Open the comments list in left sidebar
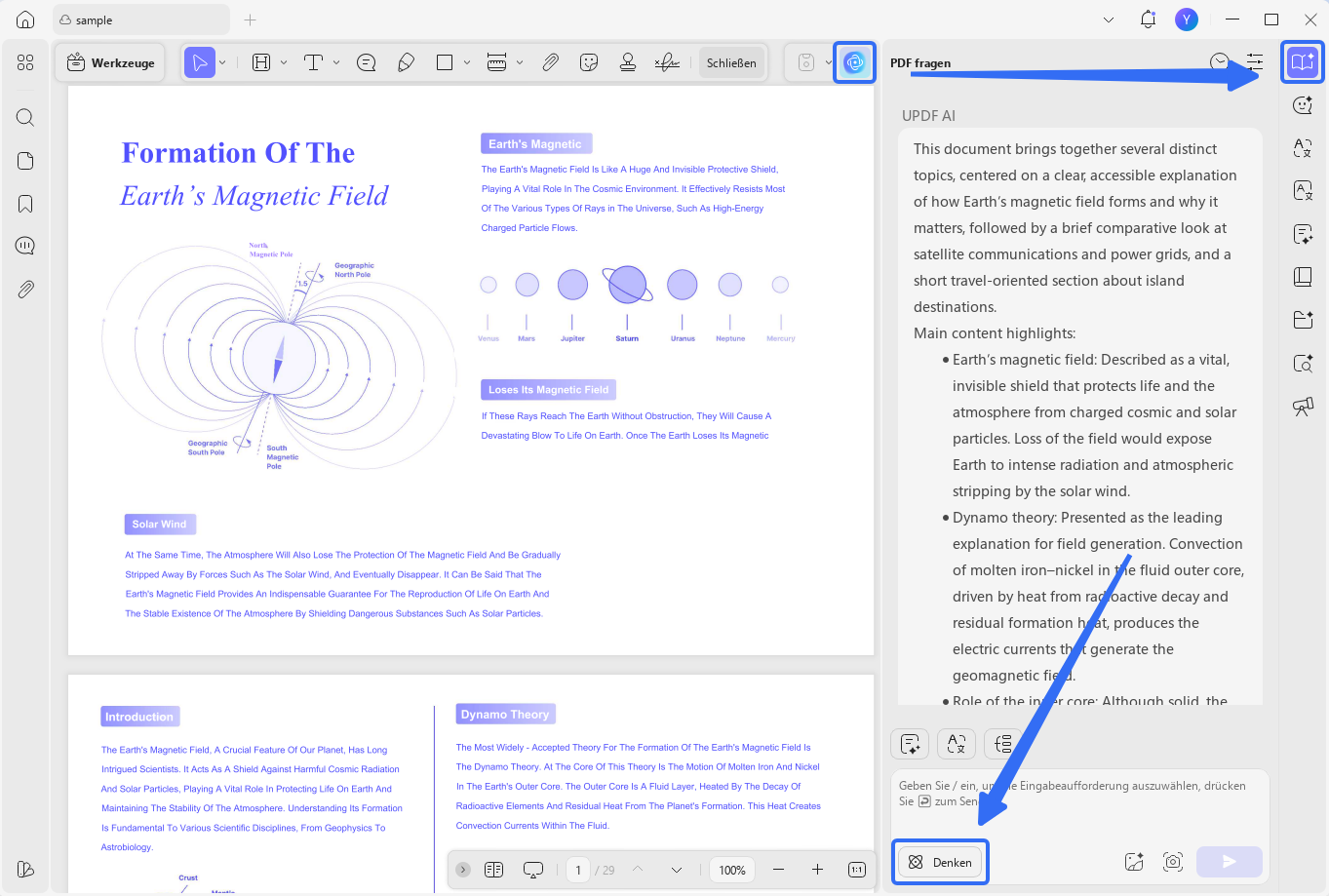Screen dimensions: 1329x896 [x=25, y=246]
